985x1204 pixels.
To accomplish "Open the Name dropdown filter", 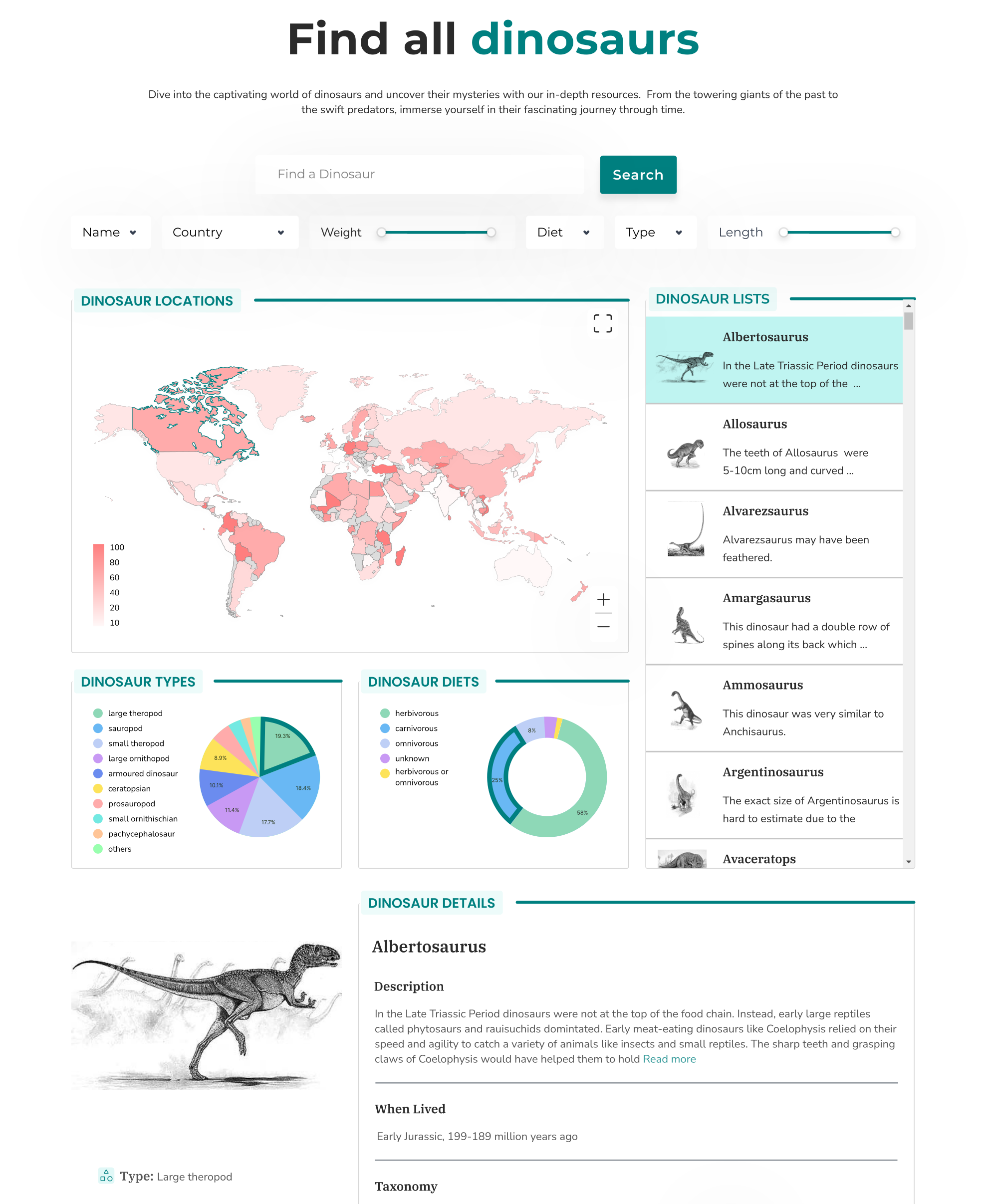I will tap(111, 232).
